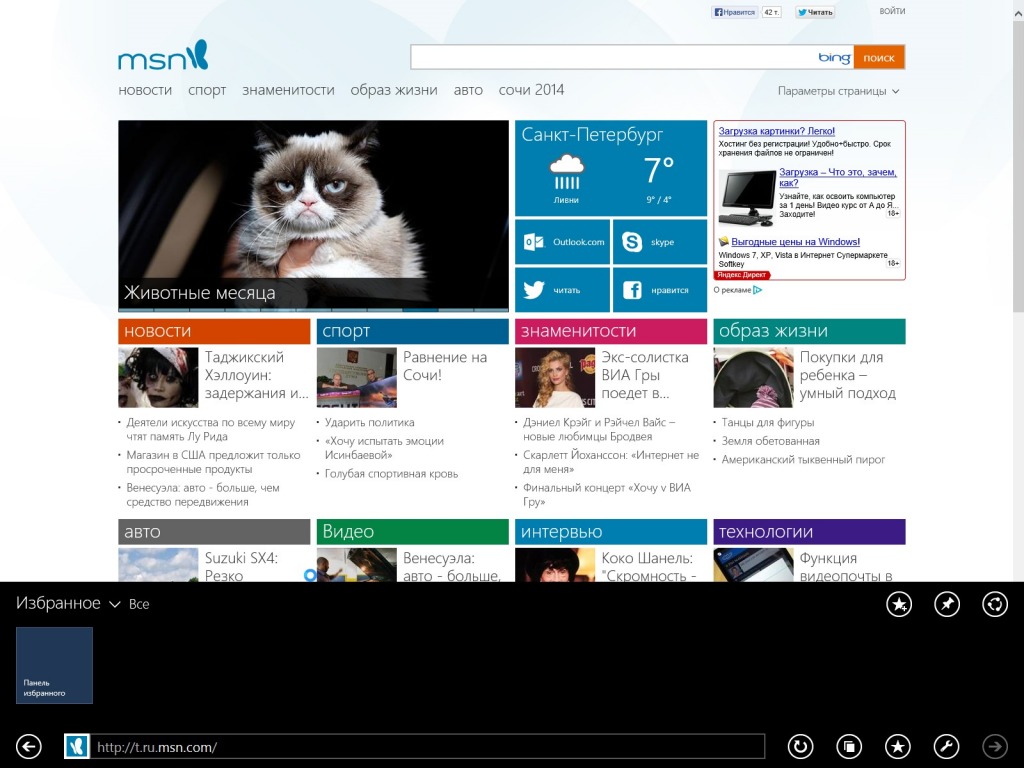Open the computer monitor ad thumbnail
Viewport: 1024px width, 768px height.
tap(747, 197)
